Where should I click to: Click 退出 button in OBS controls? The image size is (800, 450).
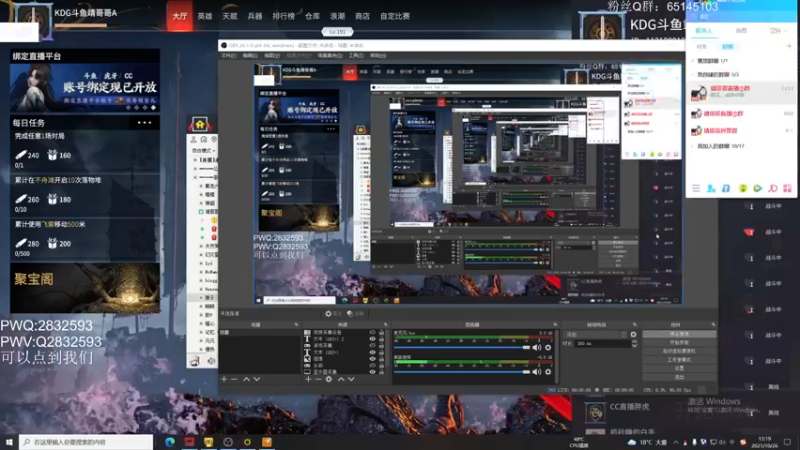coord(679,377)
